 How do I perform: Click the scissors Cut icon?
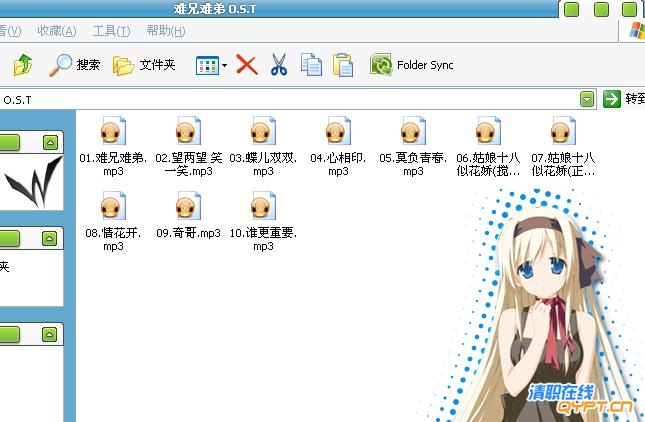(279, 65)
